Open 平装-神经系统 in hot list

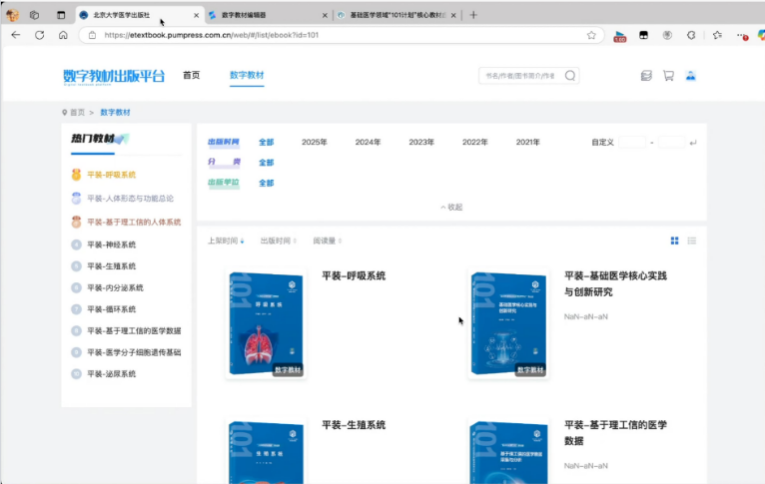tap(111, 244)
